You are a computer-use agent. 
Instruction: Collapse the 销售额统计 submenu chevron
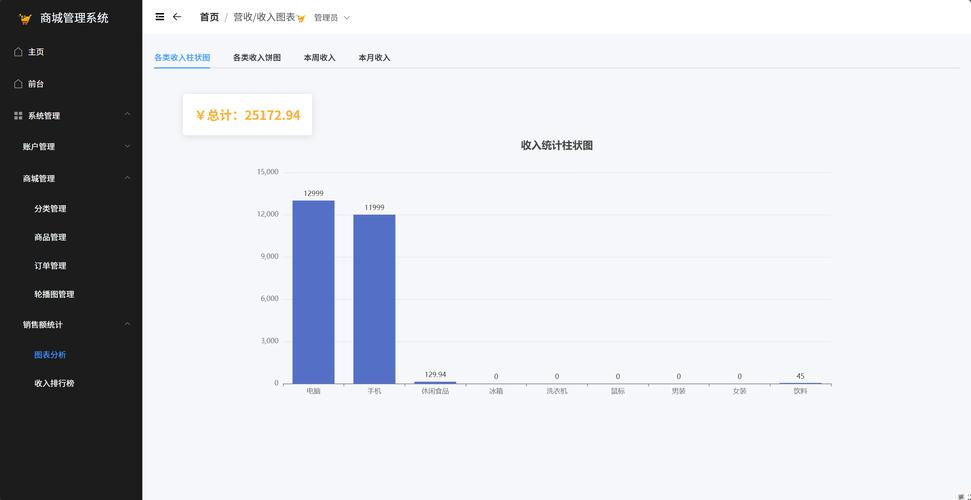point(127,323)
